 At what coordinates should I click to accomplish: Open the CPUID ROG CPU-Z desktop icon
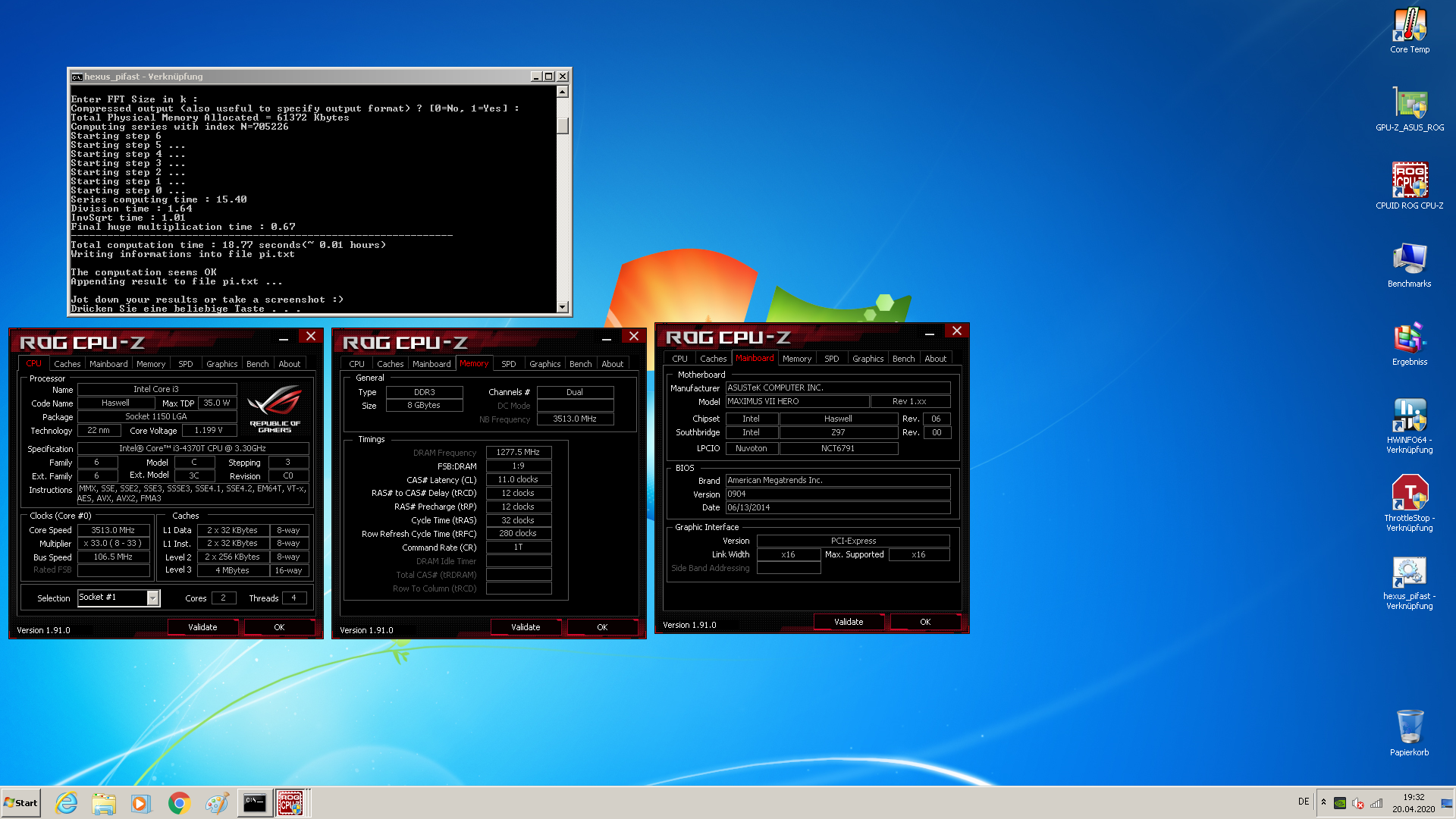click(1410, 187)
